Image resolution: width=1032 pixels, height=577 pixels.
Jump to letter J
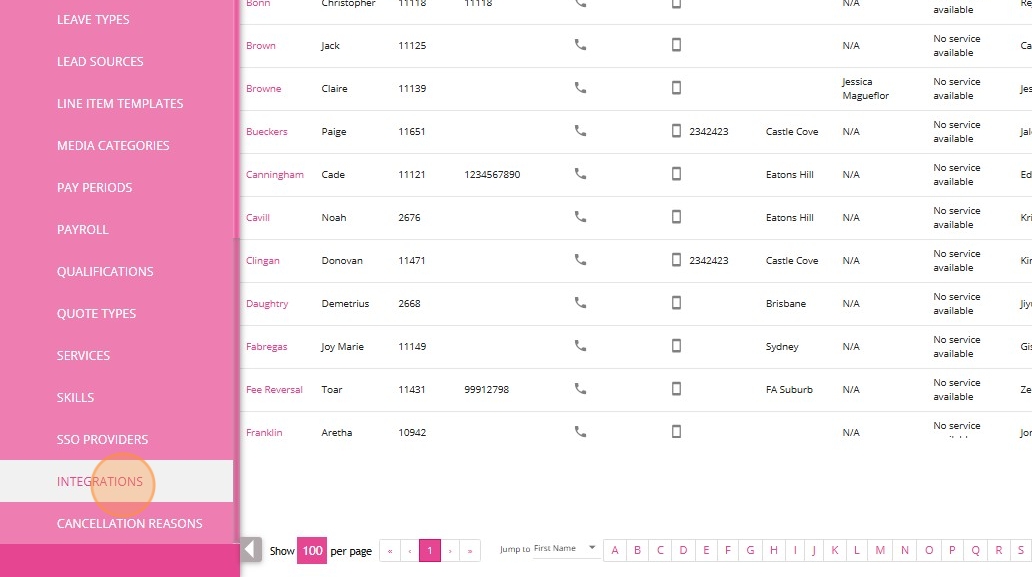(x=814, y=551)
